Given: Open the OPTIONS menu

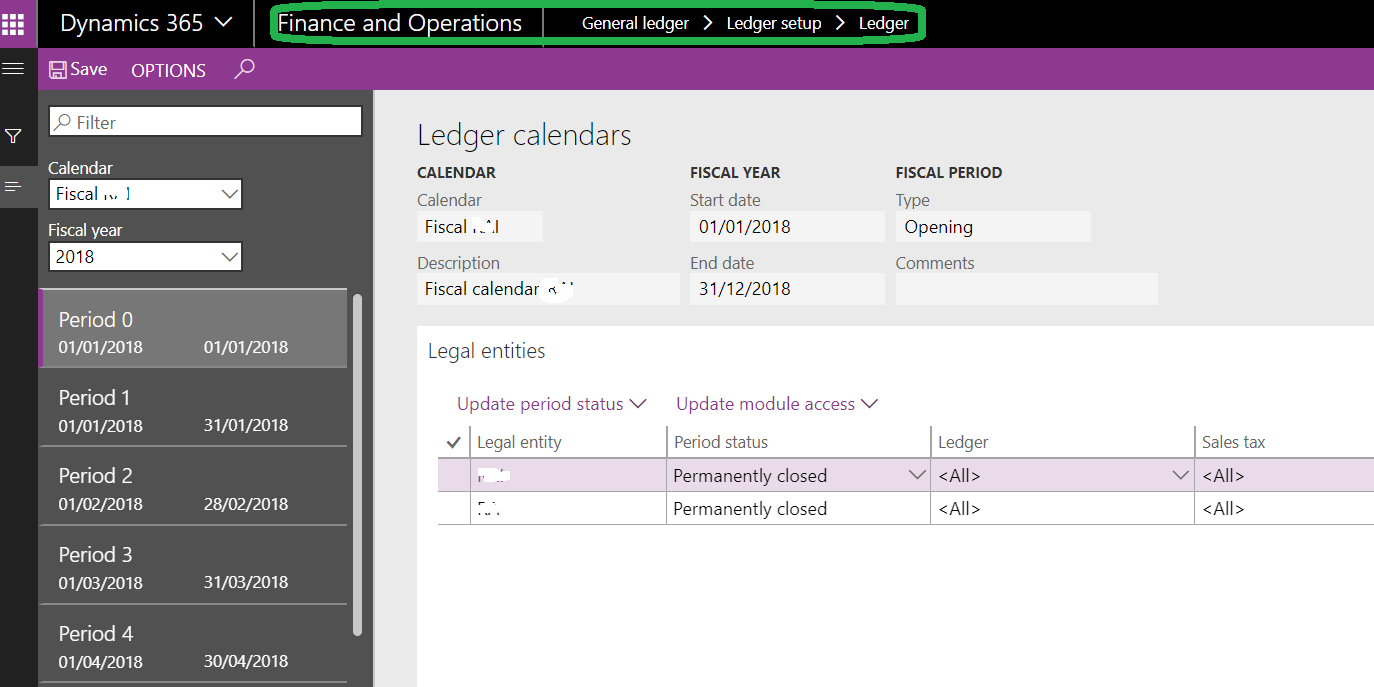Looking at the screenshot, I should click(168, 70).
